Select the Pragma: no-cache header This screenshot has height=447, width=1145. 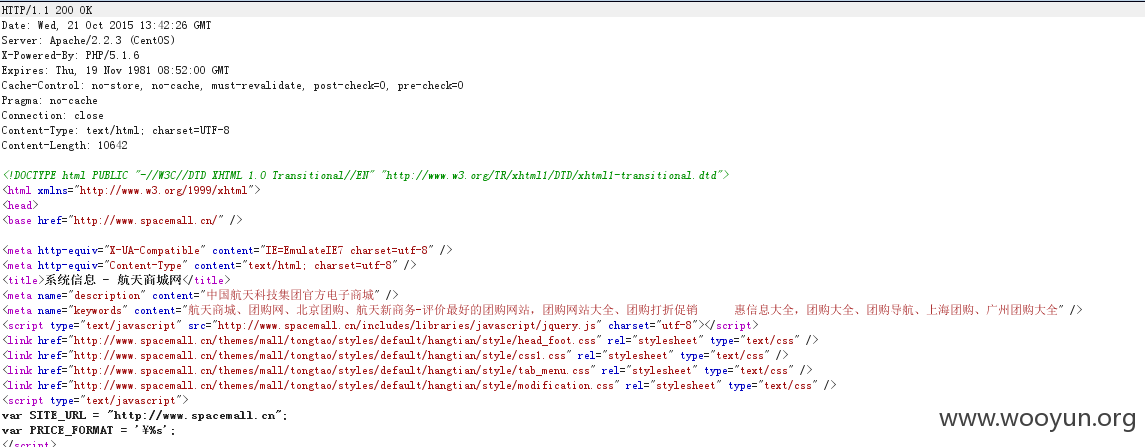coord(50,101)
